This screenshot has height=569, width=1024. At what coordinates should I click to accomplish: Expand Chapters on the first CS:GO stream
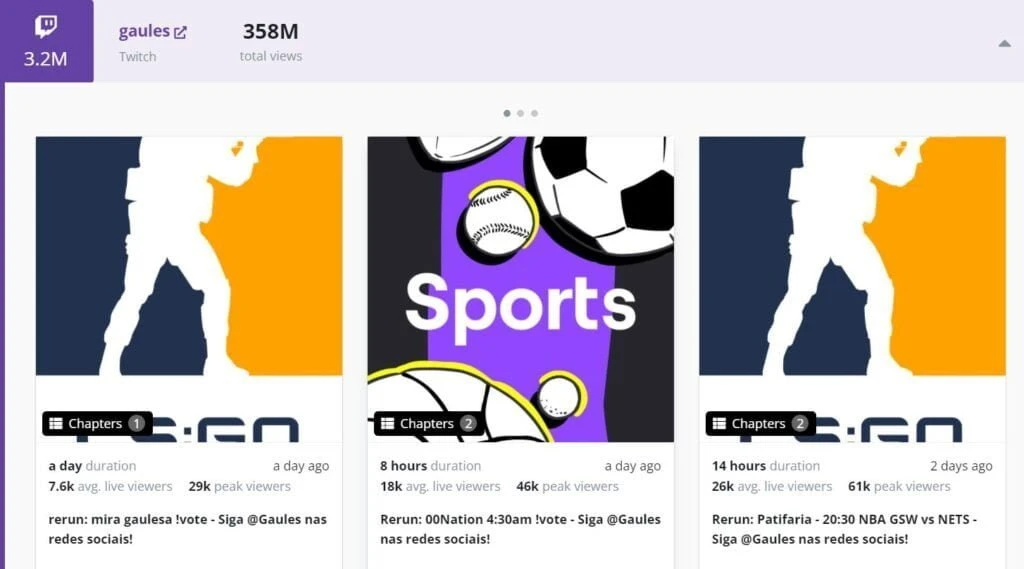[x=97, y=423]
